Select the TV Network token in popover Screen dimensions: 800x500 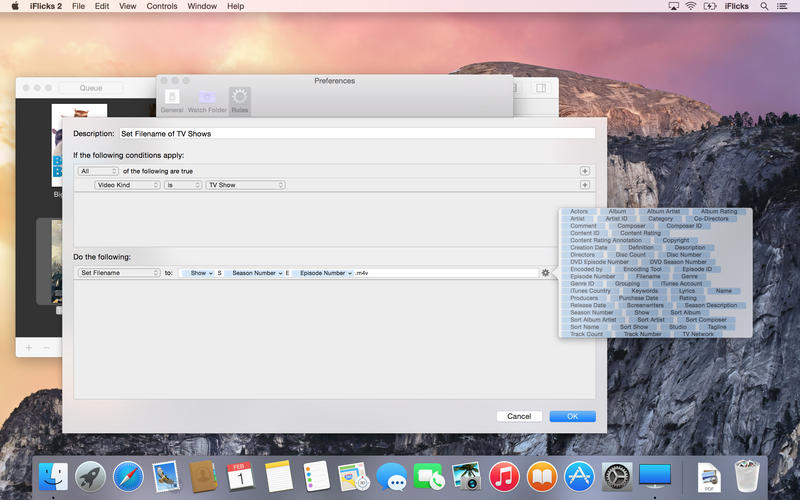click(698, 334)
